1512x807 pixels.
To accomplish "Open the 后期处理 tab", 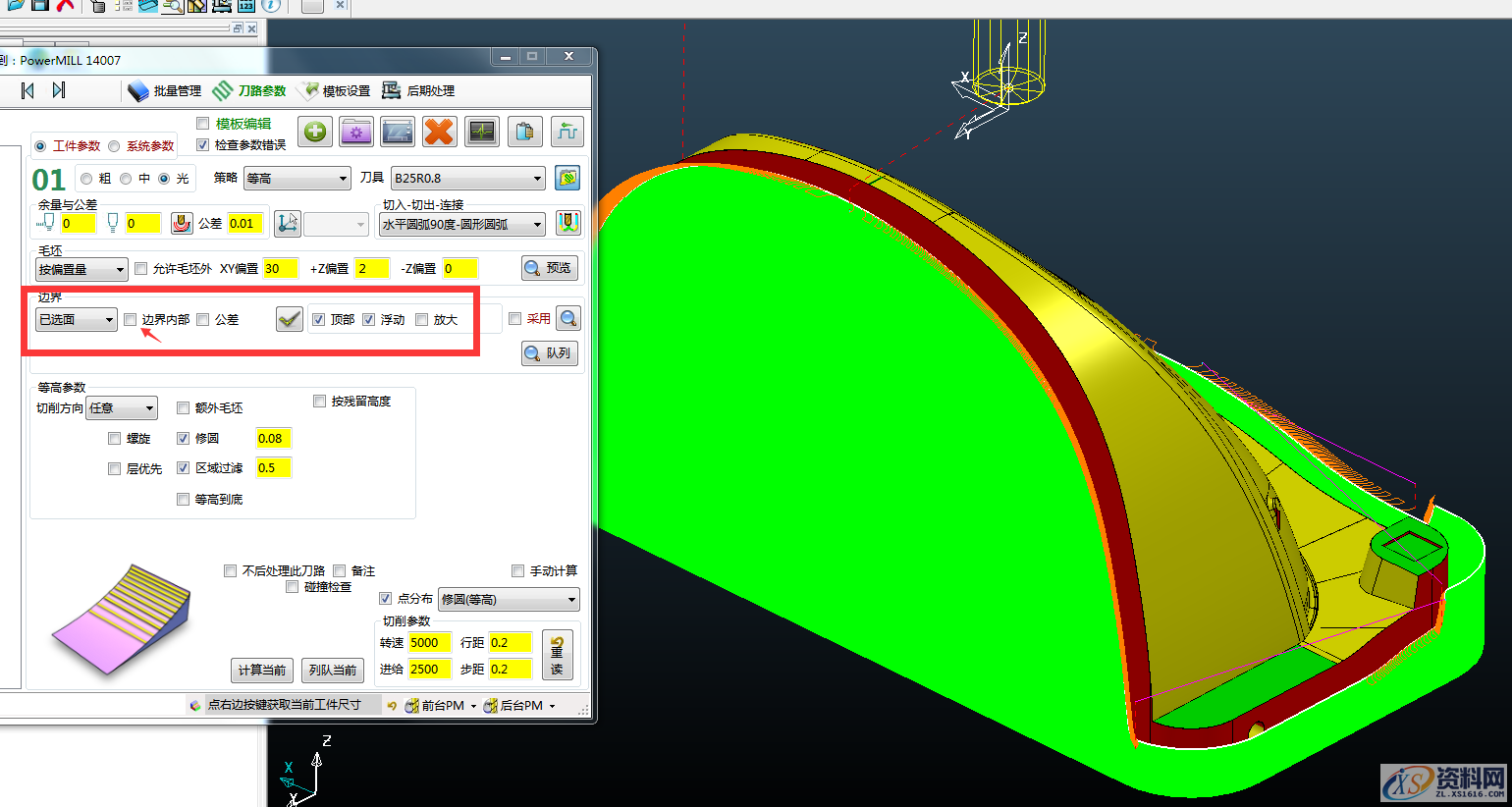I will point(419,91).
